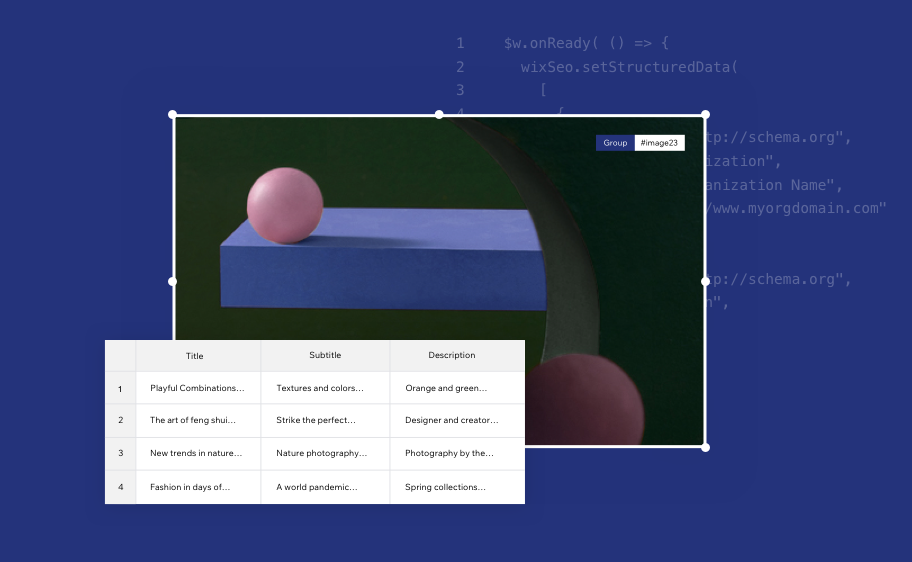Click code line 'wixSeo.setStructuredData('

629,67
